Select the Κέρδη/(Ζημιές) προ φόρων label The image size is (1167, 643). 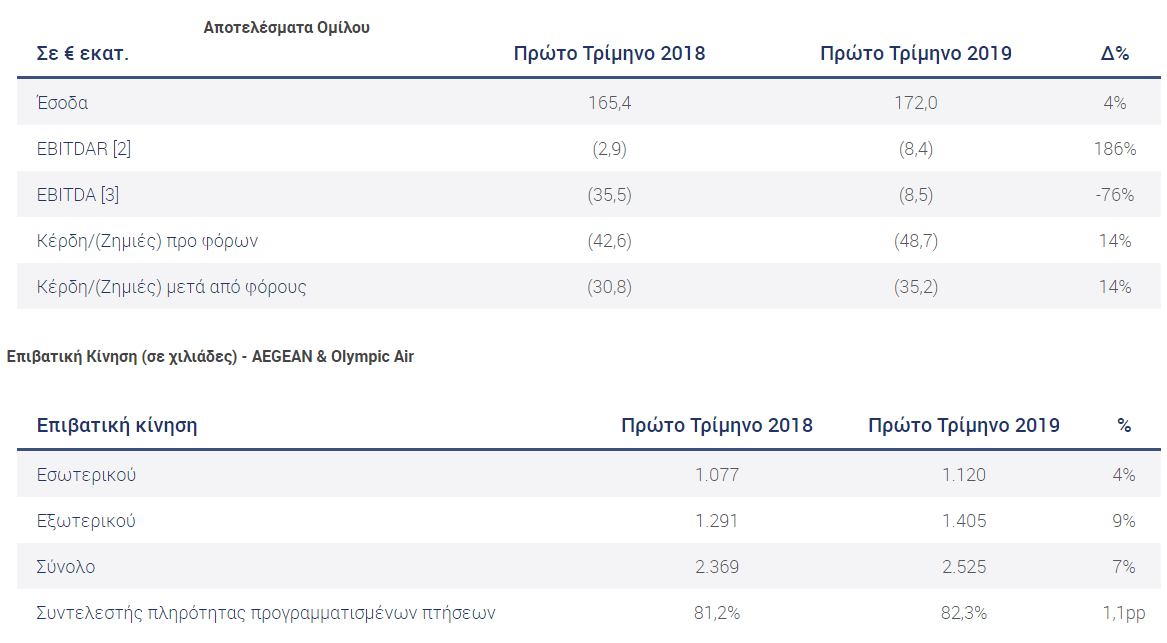point(147,241)
